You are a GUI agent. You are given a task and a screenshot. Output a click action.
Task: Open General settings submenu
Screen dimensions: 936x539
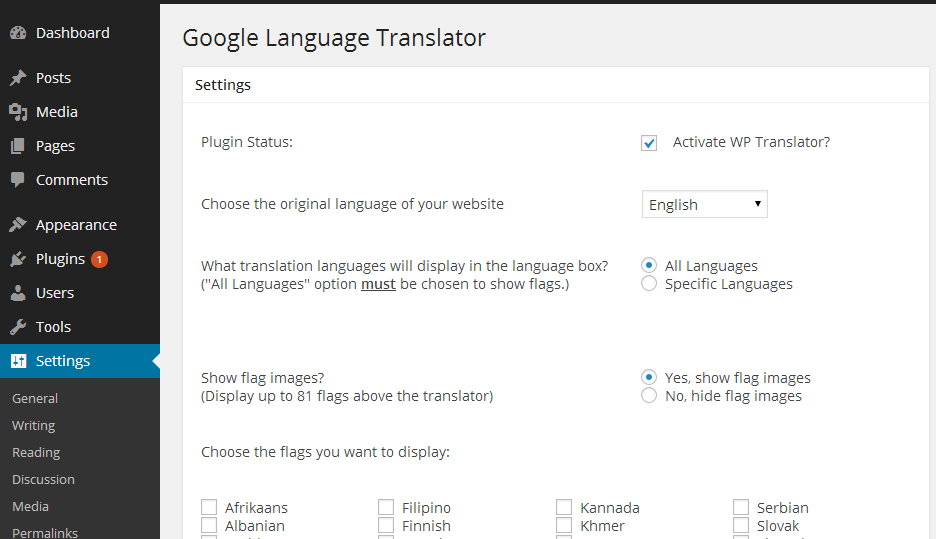coord(35,398)
